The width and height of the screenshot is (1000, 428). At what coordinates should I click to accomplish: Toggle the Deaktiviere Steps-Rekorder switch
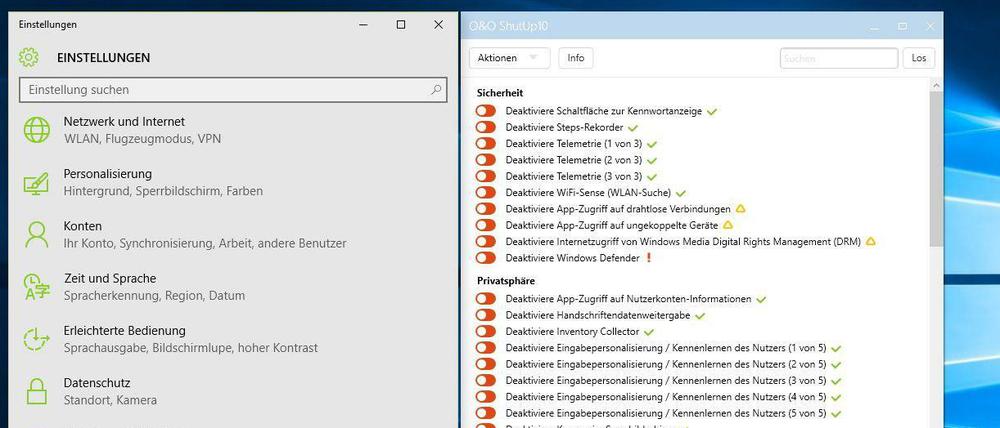[485, 128]
